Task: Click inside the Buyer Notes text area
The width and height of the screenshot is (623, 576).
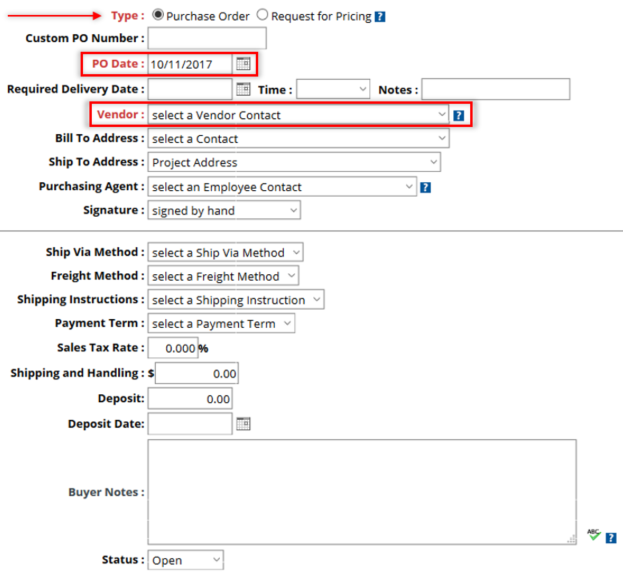Action: pos(362,492)
